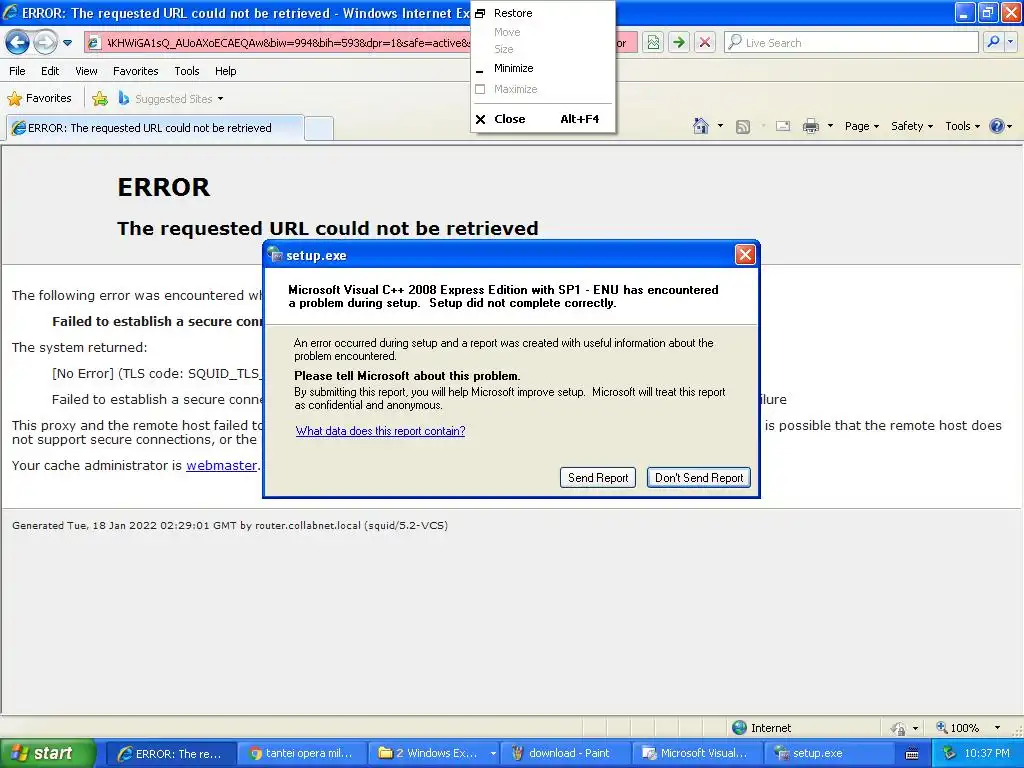Choose Close Alt+F4 from system menu
Image resolution: width=1024 pixels, height=768 pixels.
click(x=542, y=119)
